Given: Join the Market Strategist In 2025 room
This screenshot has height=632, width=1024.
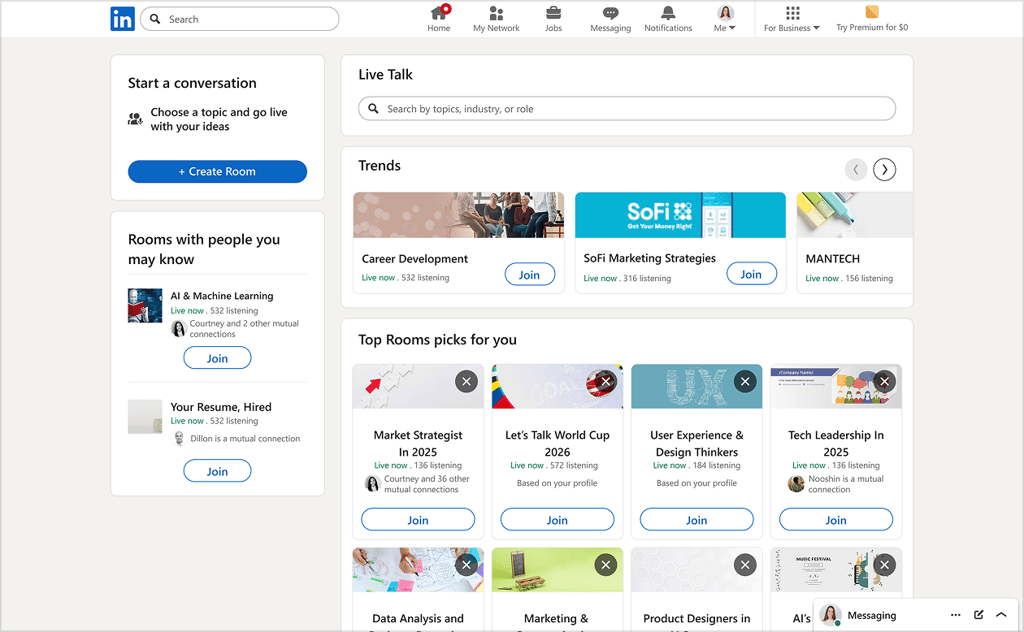Looking at the screenshot, I should tap(418, 520).
